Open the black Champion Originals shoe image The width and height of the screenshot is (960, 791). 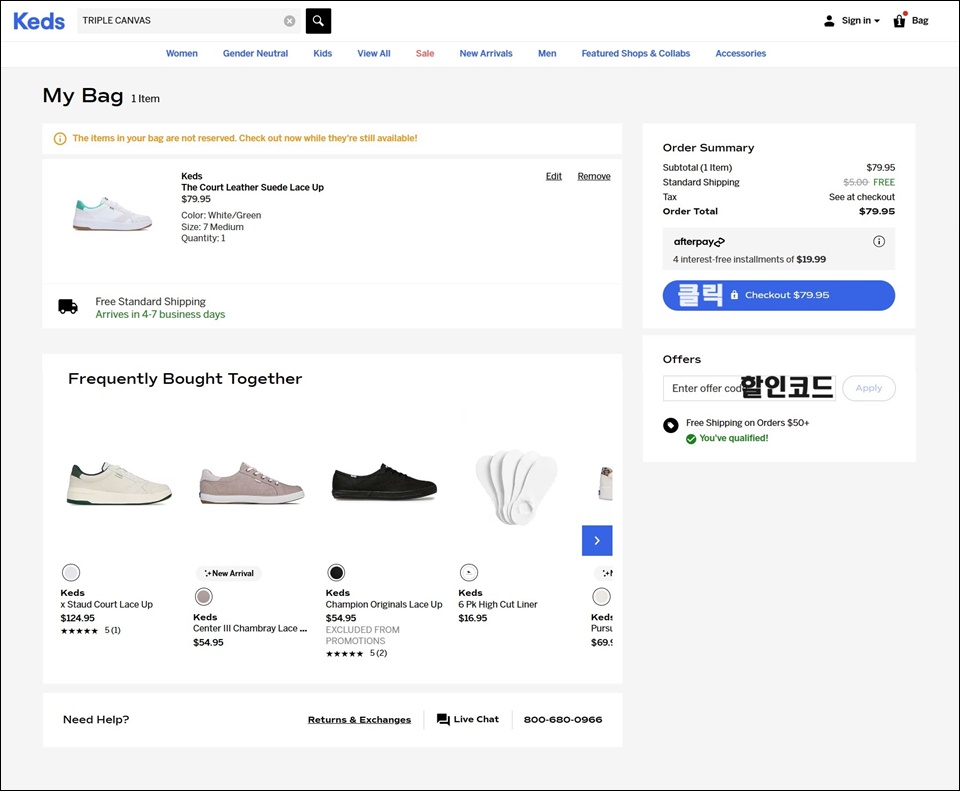[x=384, y=482]
